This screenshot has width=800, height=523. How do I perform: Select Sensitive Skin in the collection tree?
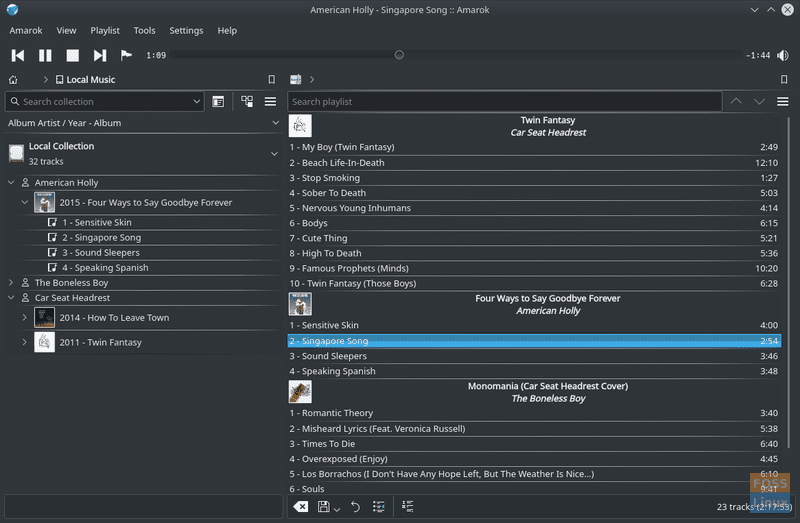pos(97,222)
